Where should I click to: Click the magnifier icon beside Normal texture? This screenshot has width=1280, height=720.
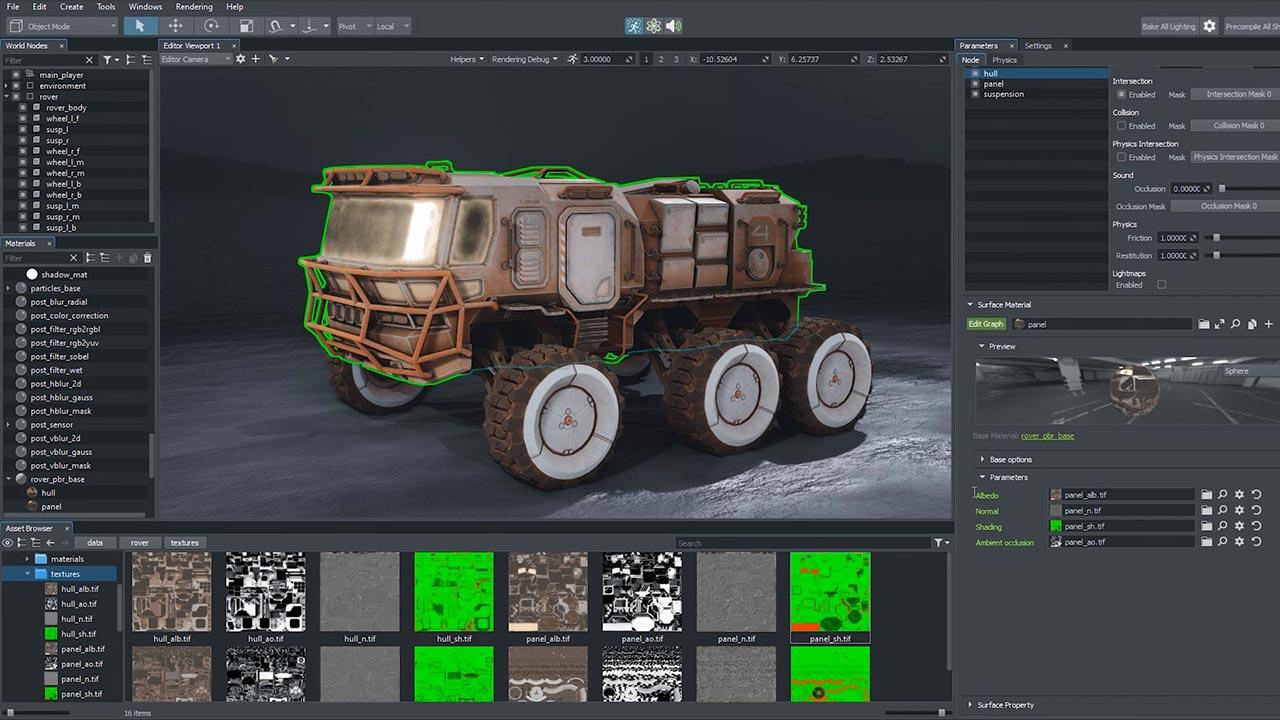1222,511
